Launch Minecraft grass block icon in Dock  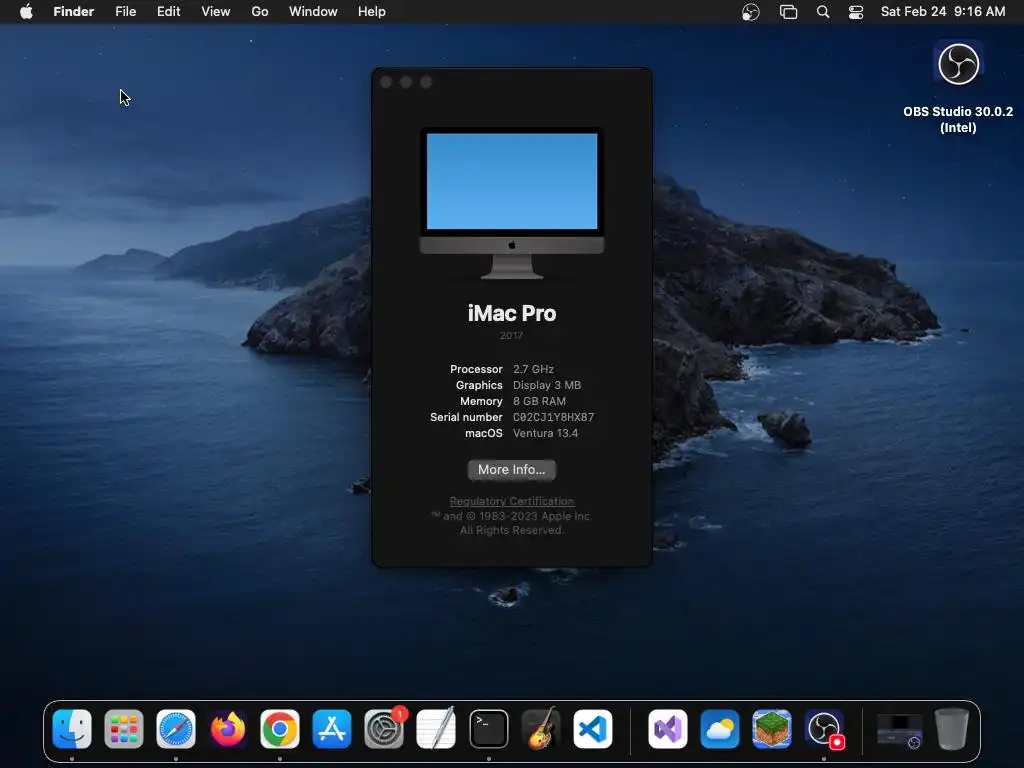click(772, 729)
